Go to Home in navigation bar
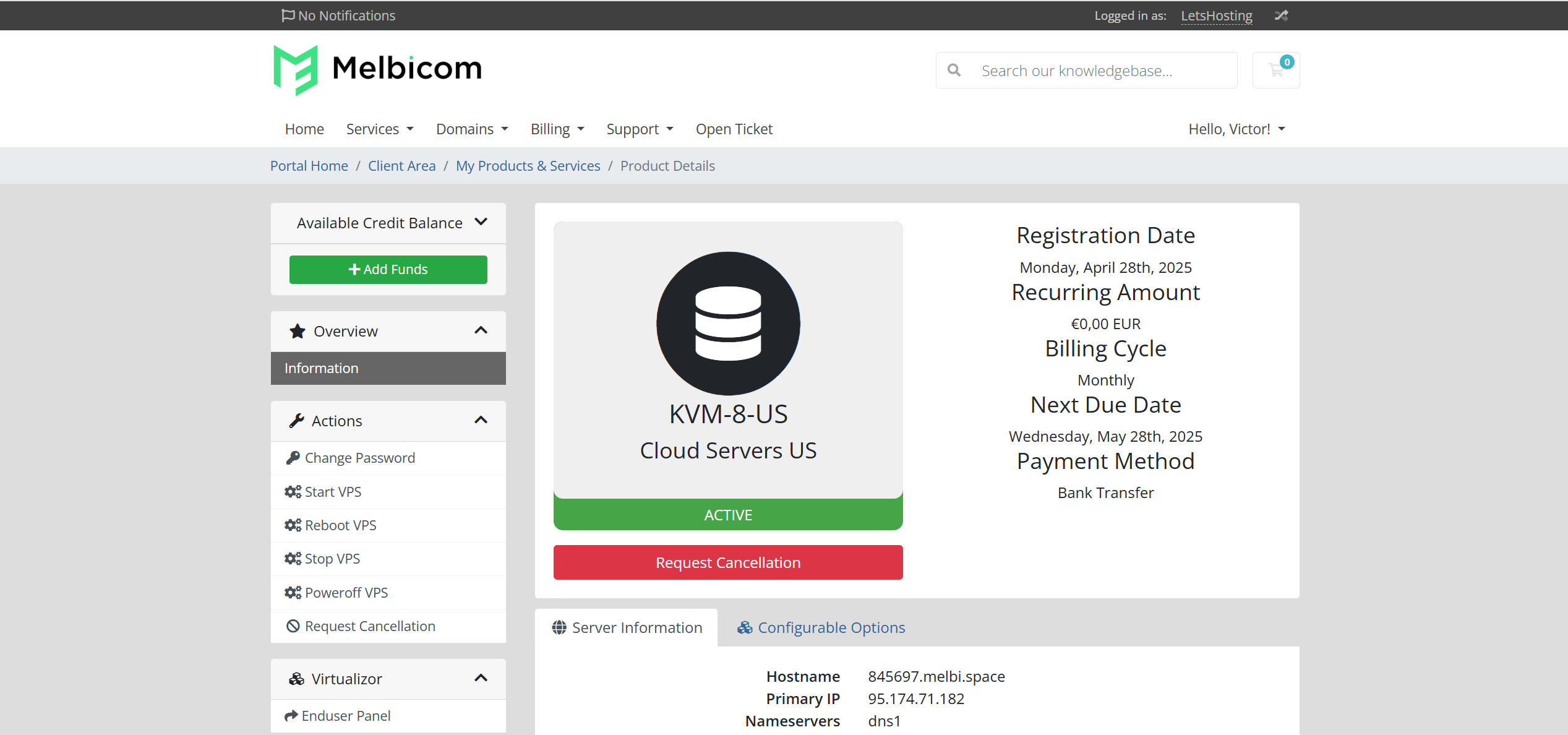 pyautogui.click(x=304, y=129)
